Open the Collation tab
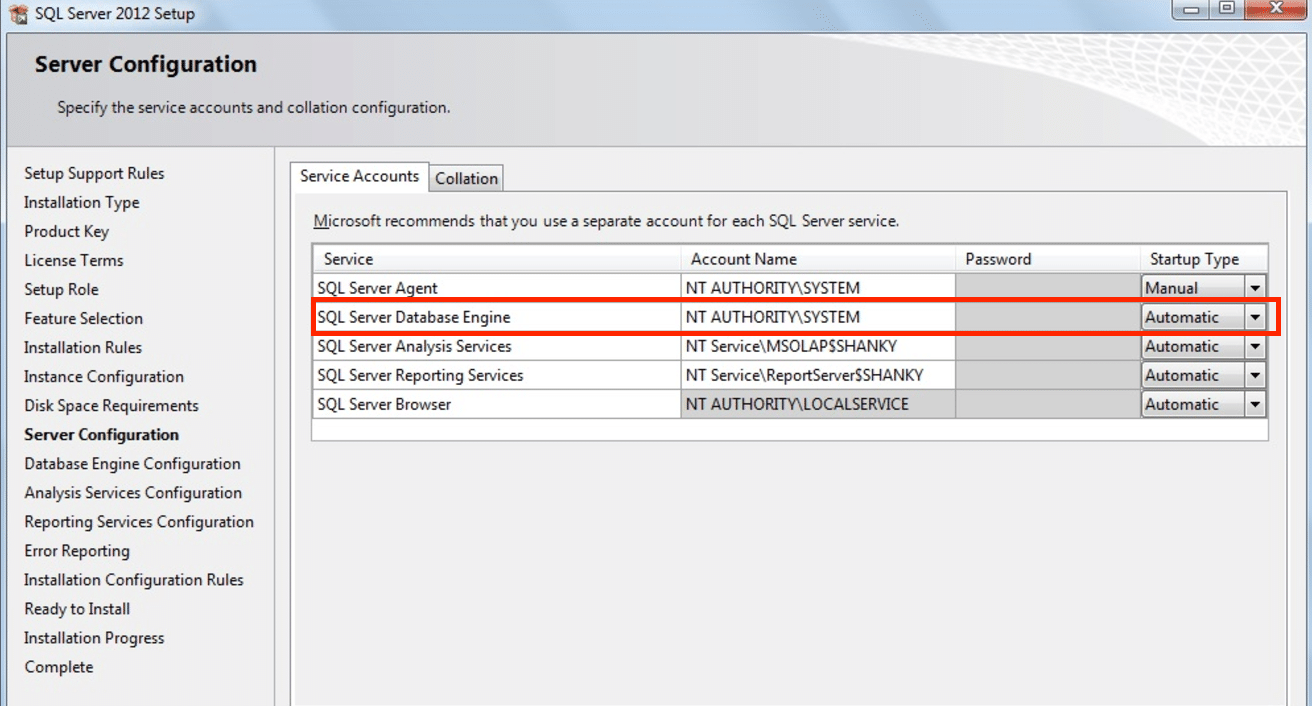 (x=466, y=178)
